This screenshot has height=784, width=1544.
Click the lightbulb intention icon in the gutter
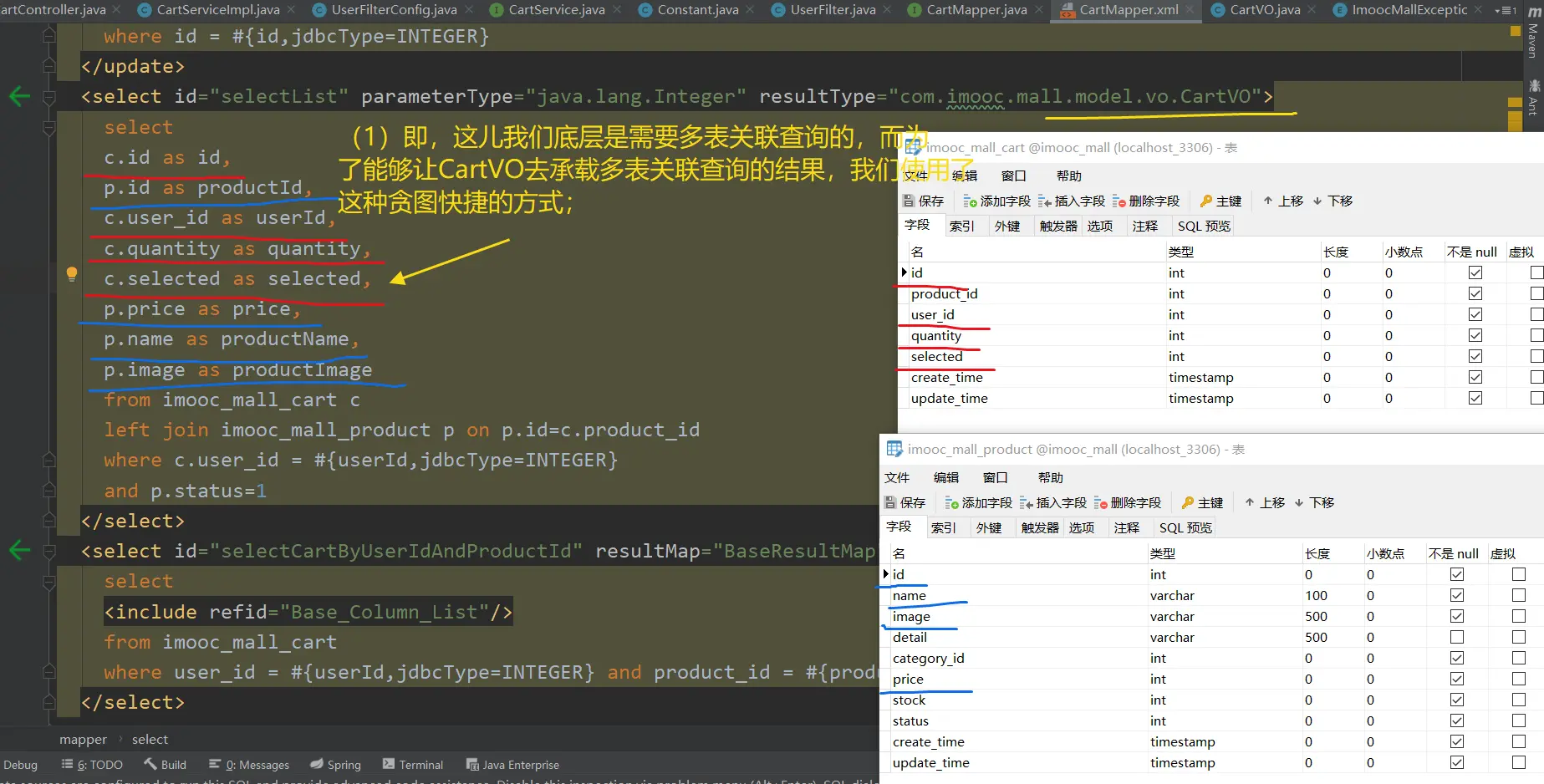(x=72, y=273)
